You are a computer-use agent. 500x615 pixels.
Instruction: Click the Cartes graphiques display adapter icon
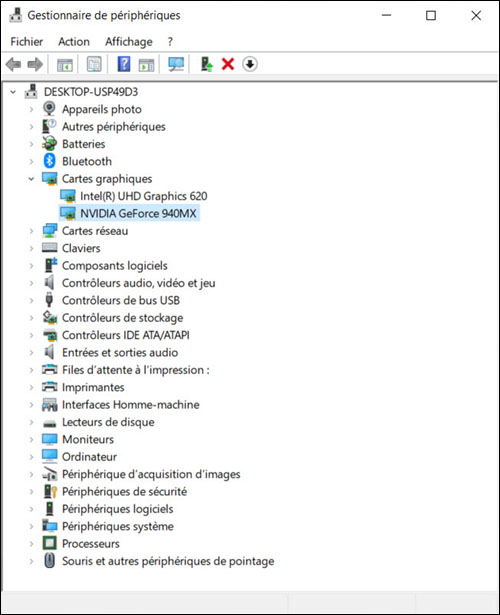(x=49, y=178)
